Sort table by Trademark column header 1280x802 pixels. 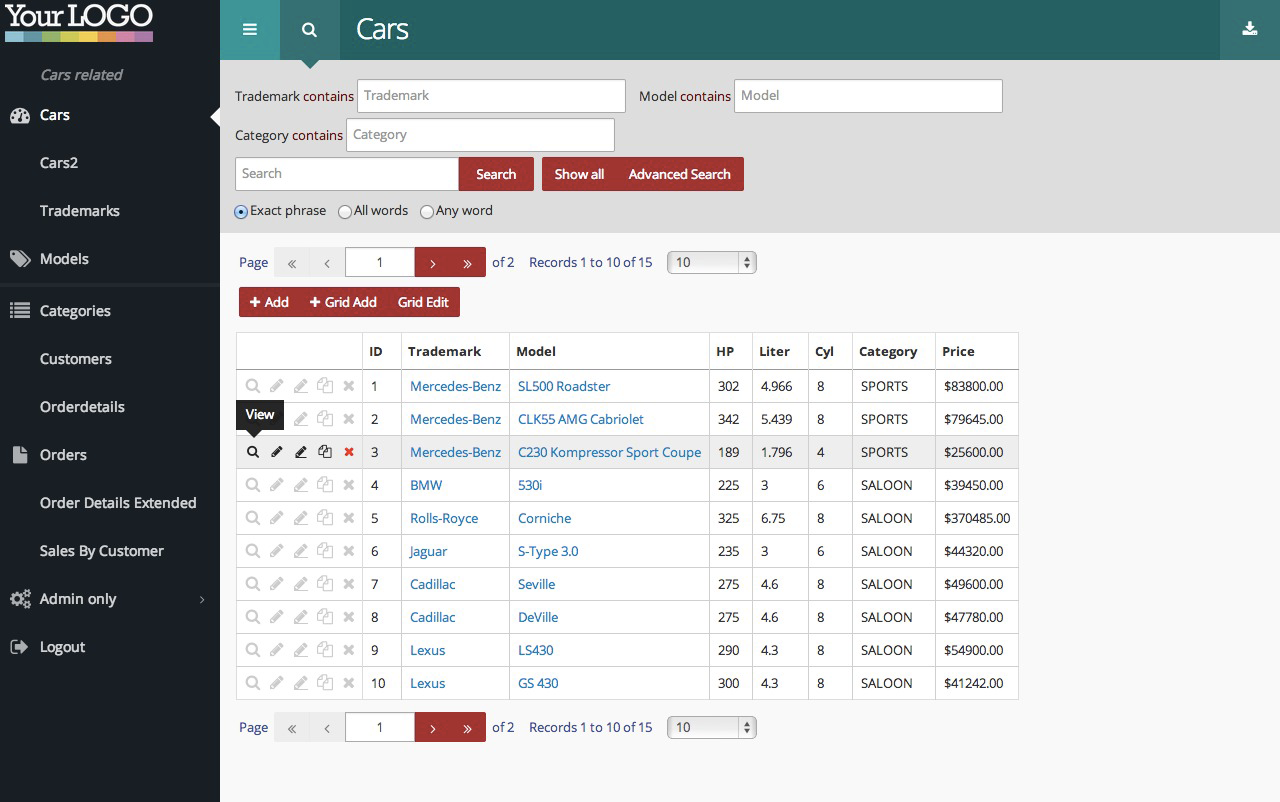click(x=444, y=351)
